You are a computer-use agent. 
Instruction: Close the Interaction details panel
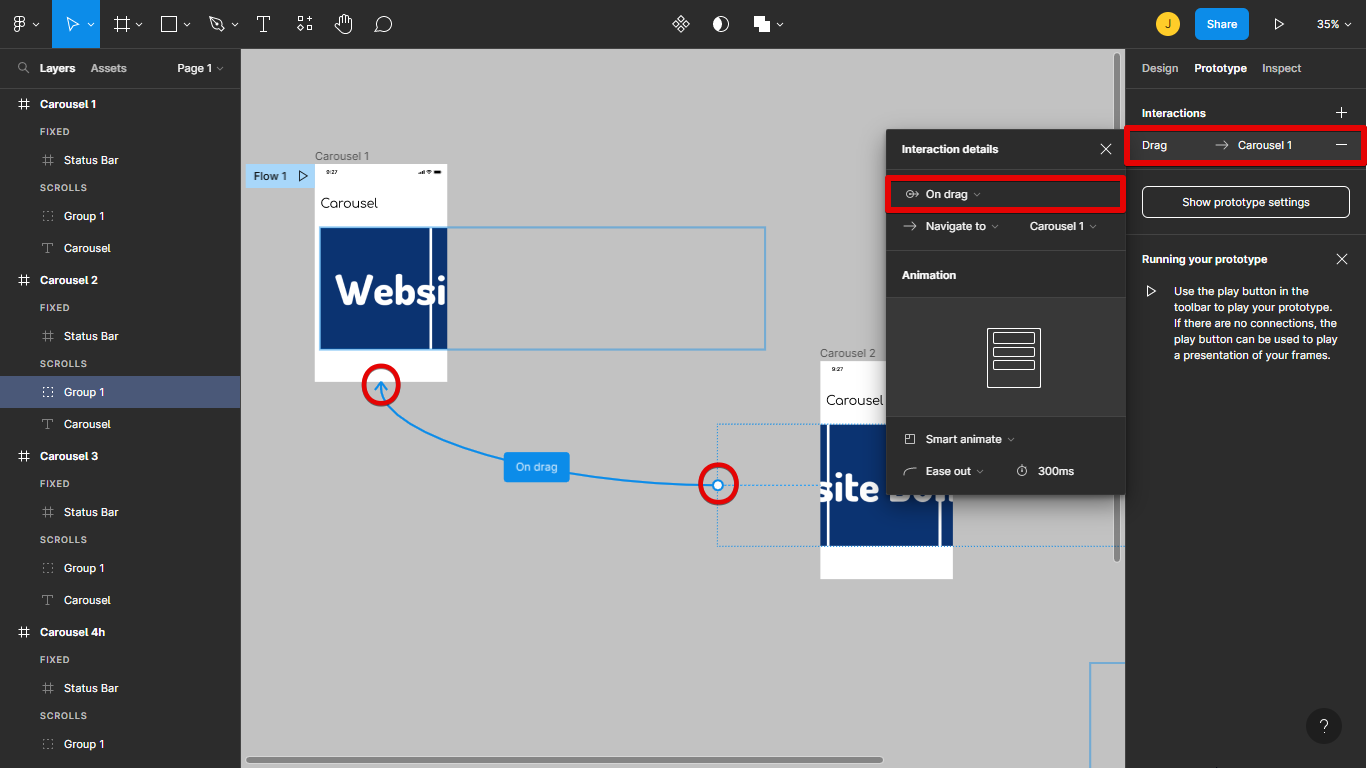tap(1106, 149)
